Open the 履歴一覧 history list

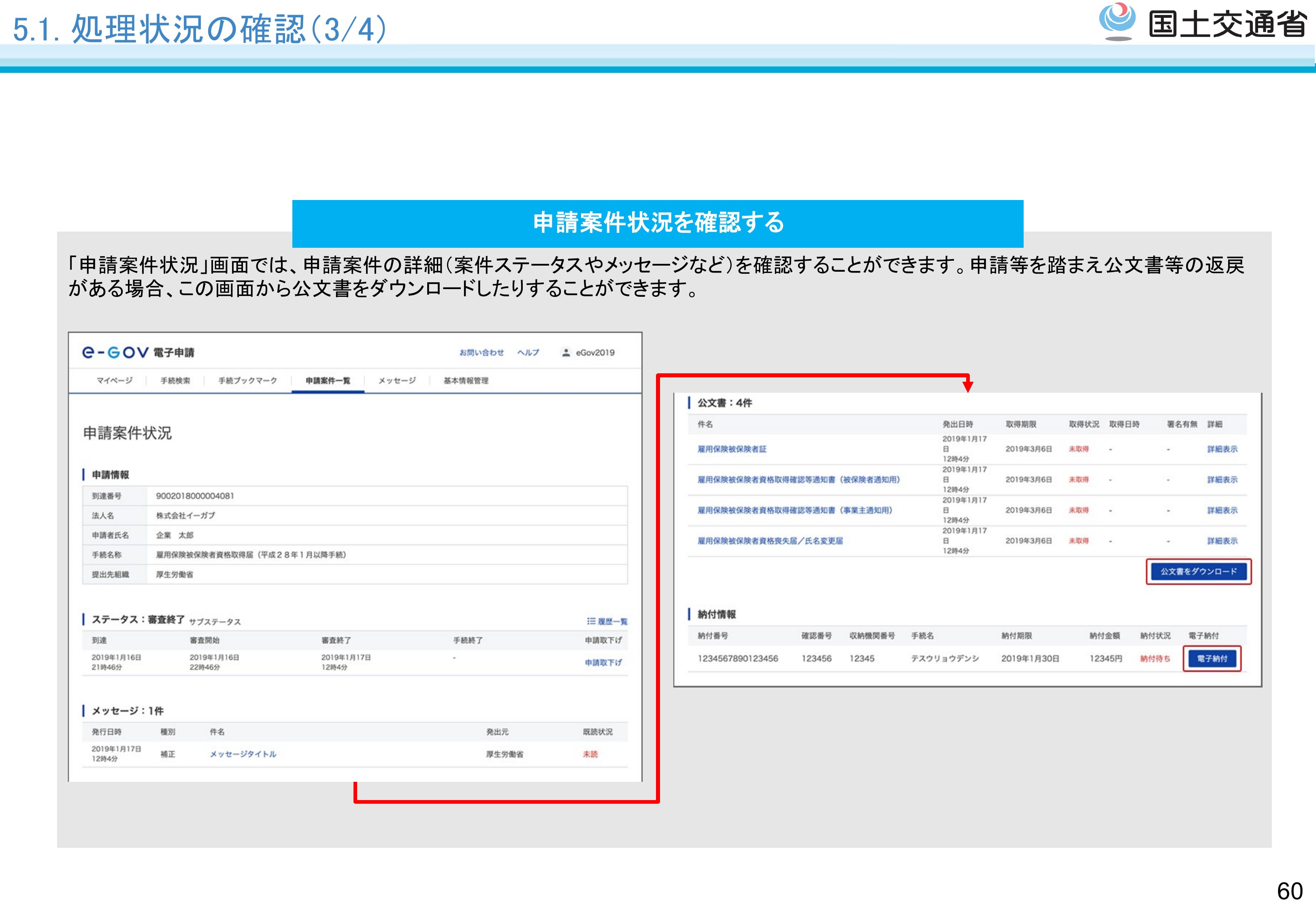(607, 621)
